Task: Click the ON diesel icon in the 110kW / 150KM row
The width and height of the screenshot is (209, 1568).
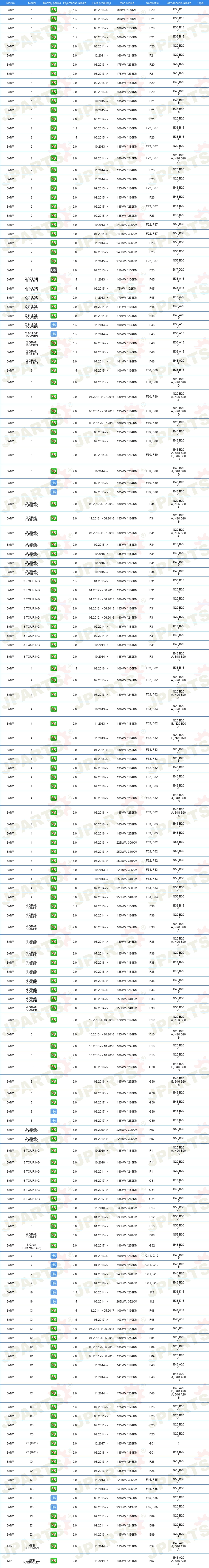Action: pos(53,270)
